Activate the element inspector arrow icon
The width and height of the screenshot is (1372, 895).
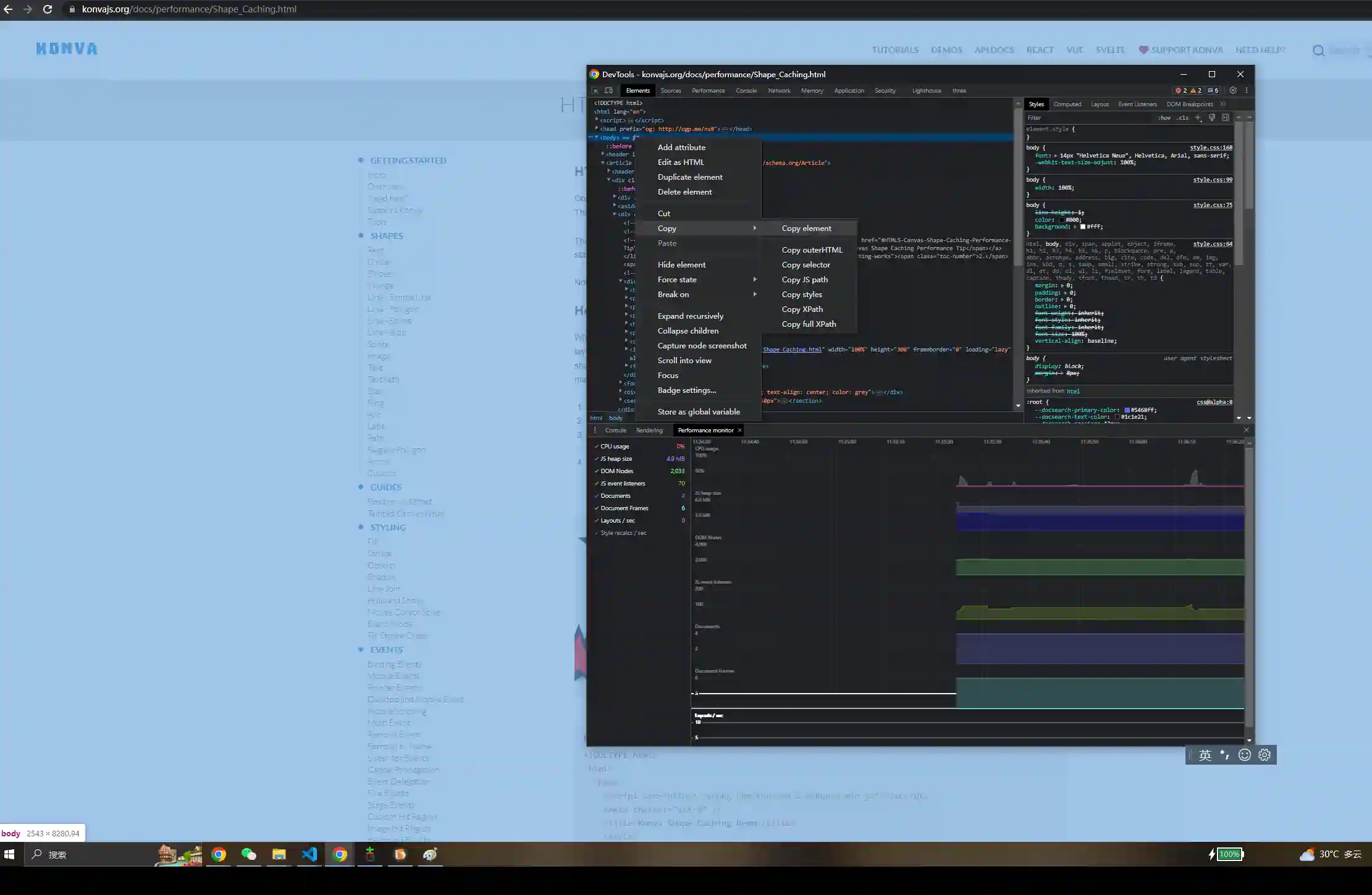[x=596, y=90]
